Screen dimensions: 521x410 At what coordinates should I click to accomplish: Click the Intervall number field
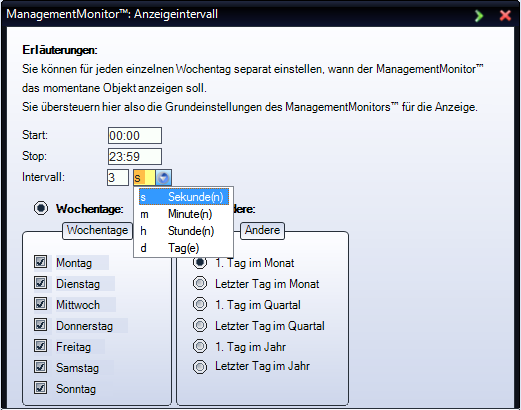click(x=118, y=177)
